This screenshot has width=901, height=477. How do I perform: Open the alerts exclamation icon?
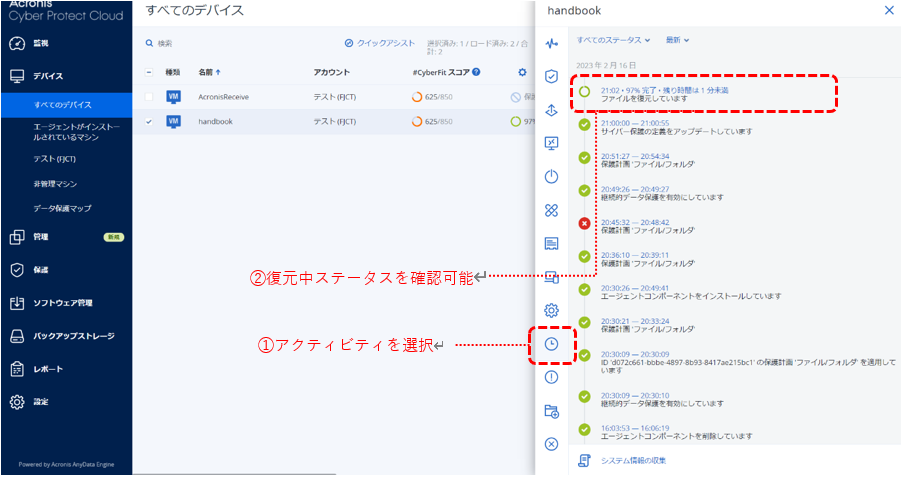tap(551, 377)
